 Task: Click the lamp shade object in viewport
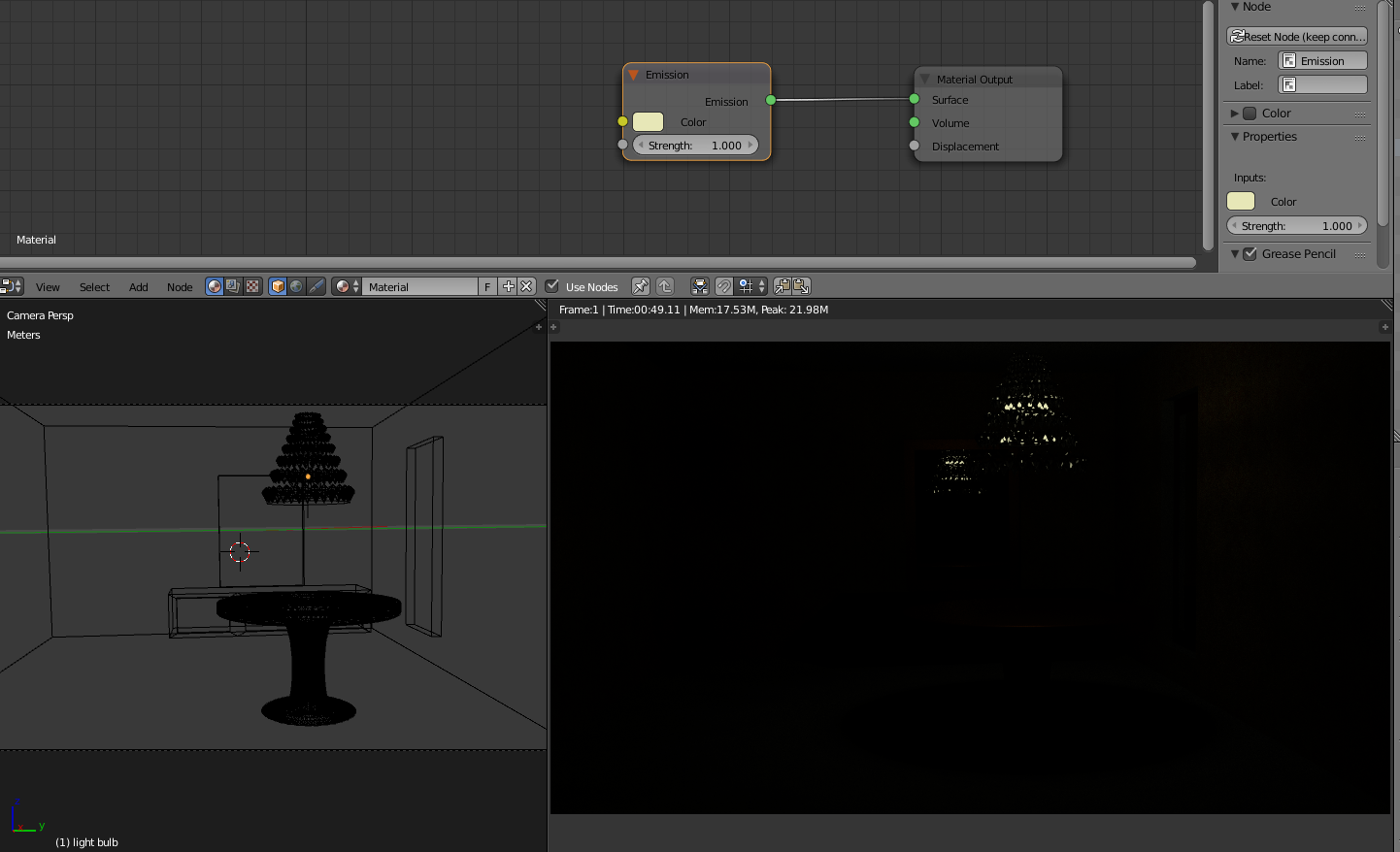pyautogui.click(x=308, y=459)
